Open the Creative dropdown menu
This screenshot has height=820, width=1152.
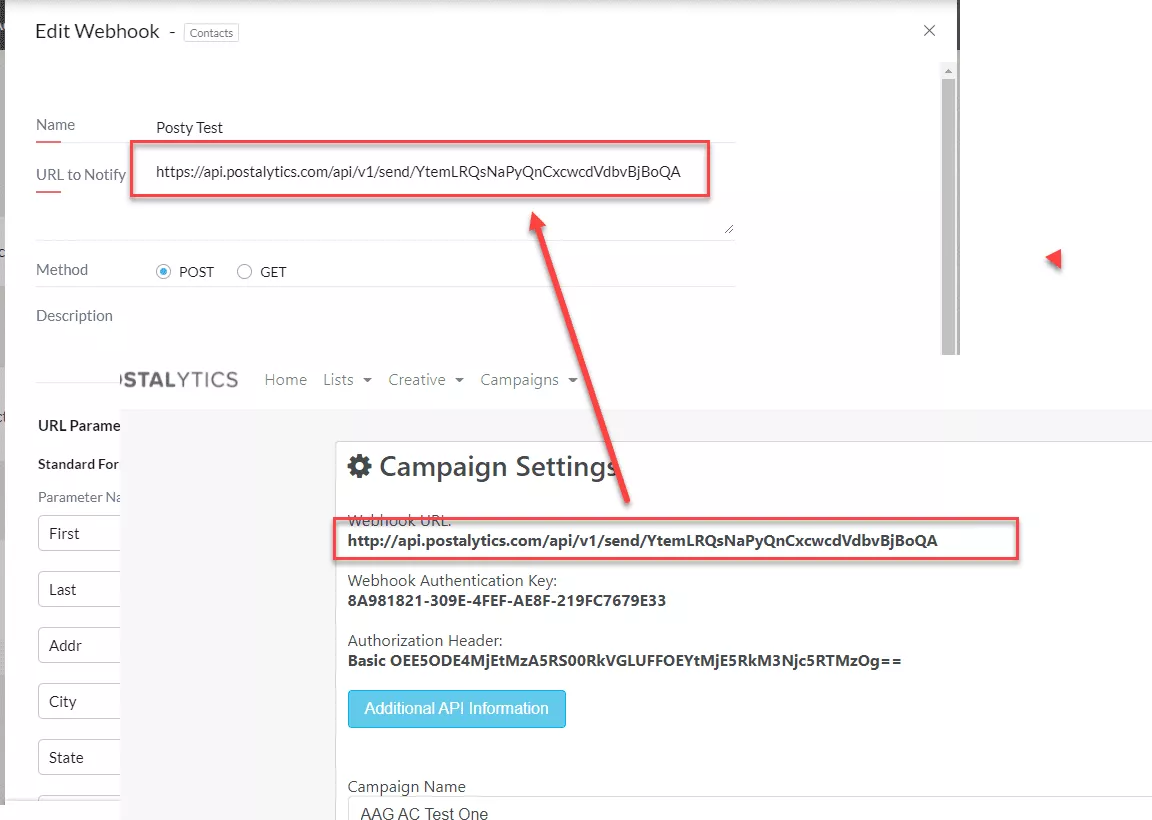pos(426,380)
